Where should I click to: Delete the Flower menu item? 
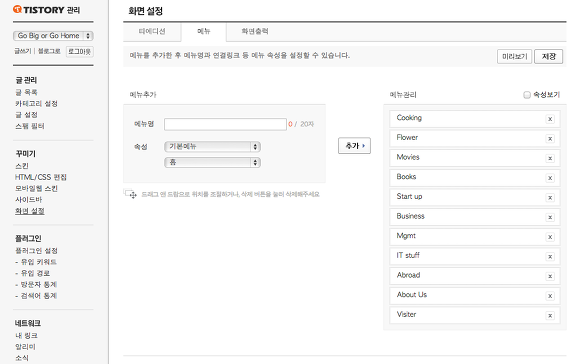[550, 139]
